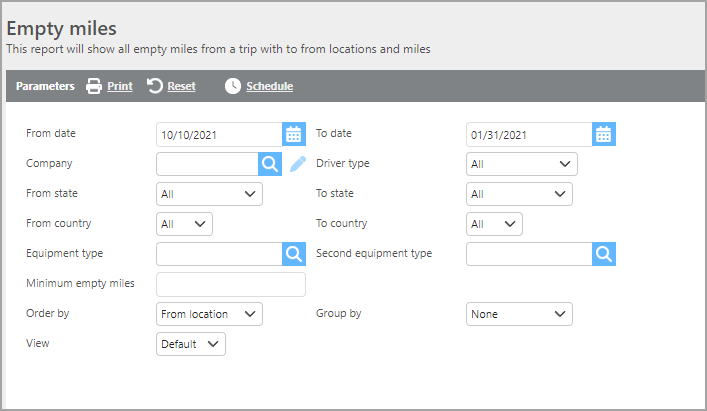Click the Print link
The image size is (707, 411).
120,86
